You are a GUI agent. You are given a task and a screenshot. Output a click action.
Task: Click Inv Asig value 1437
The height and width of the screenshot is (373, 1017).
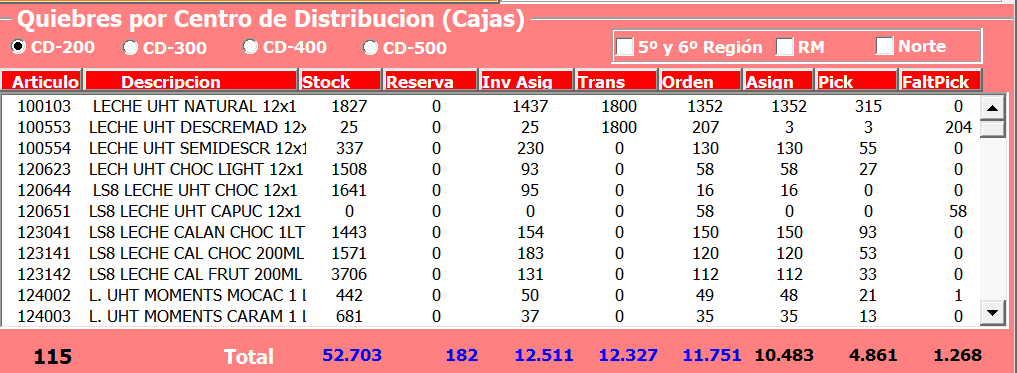[530, 106]
